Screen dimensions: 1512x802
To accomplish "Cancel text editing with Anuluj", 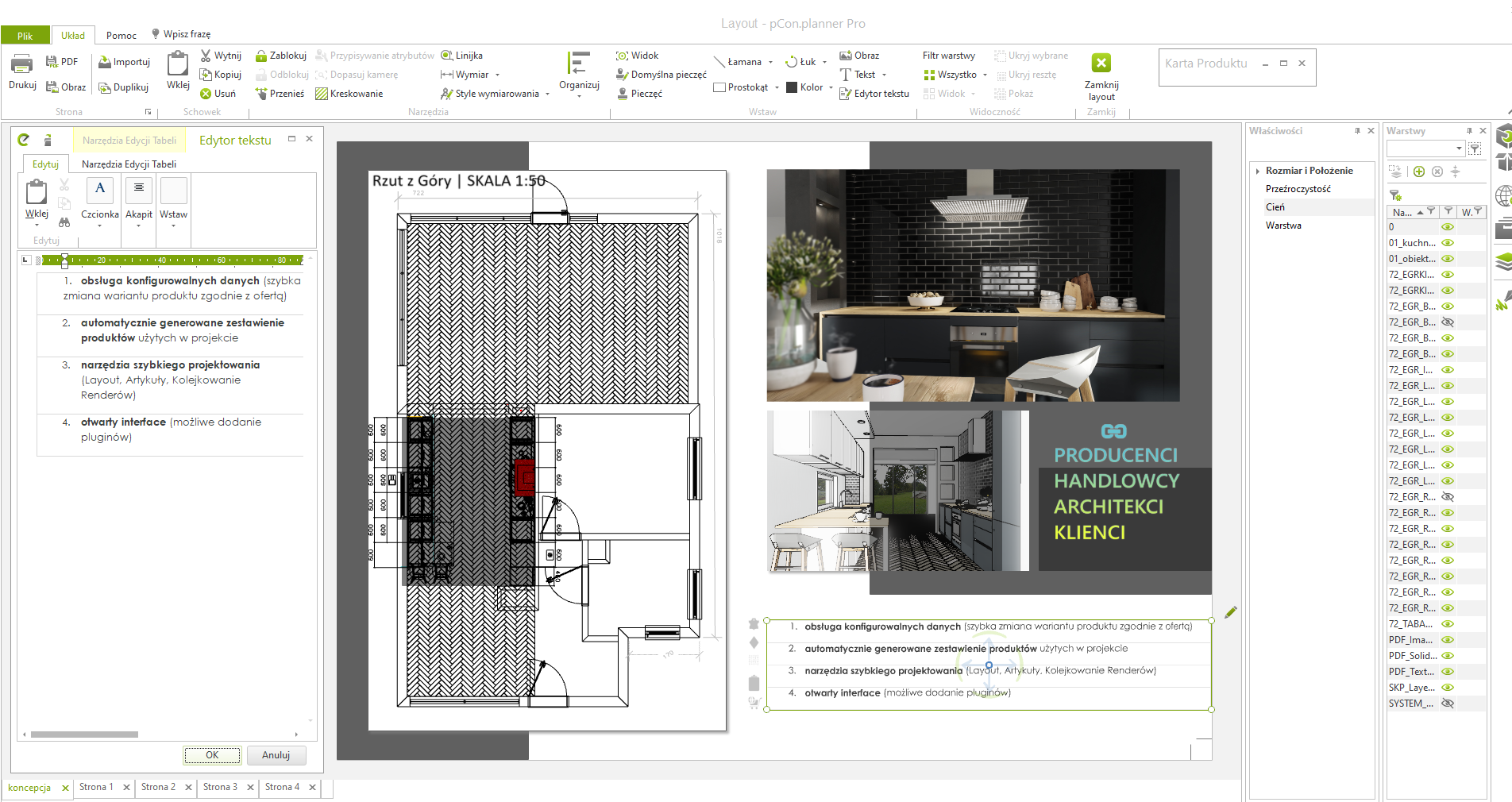I will [x=276, y=755].
